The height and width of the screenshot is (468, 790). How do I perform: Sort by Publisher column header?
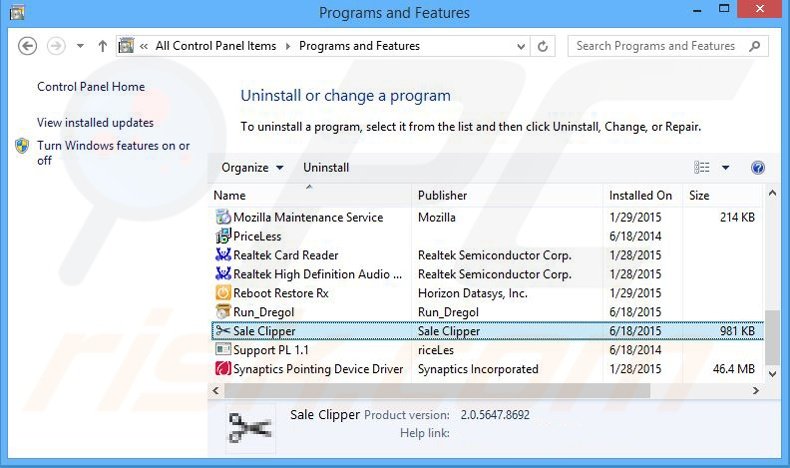click(507, 195)
